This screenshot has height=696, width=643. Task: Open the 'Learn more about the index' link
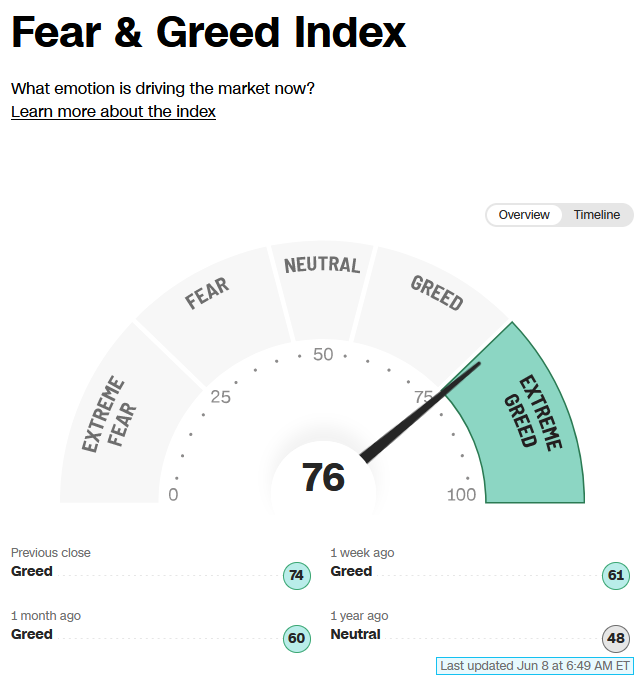(113, 111)
